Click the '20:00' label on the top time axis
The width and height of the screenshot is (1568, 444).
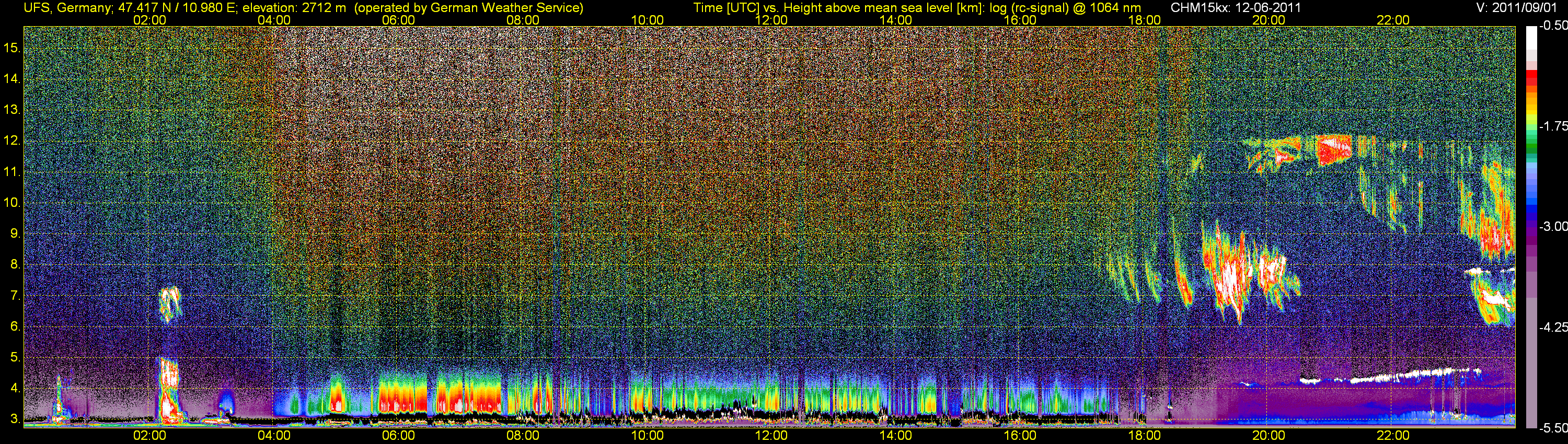coord(1269,20)
